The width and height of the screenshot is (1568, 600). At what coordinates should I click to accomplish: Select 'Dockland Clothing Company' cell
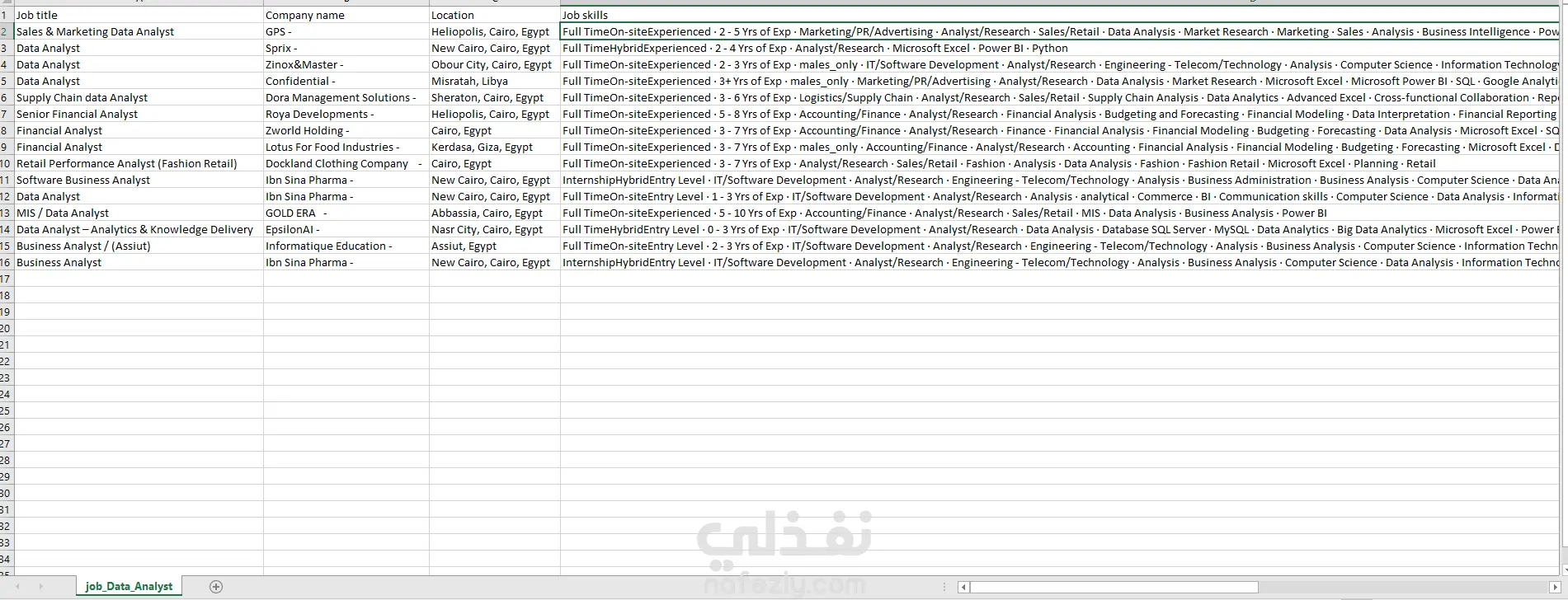[346, 163]
